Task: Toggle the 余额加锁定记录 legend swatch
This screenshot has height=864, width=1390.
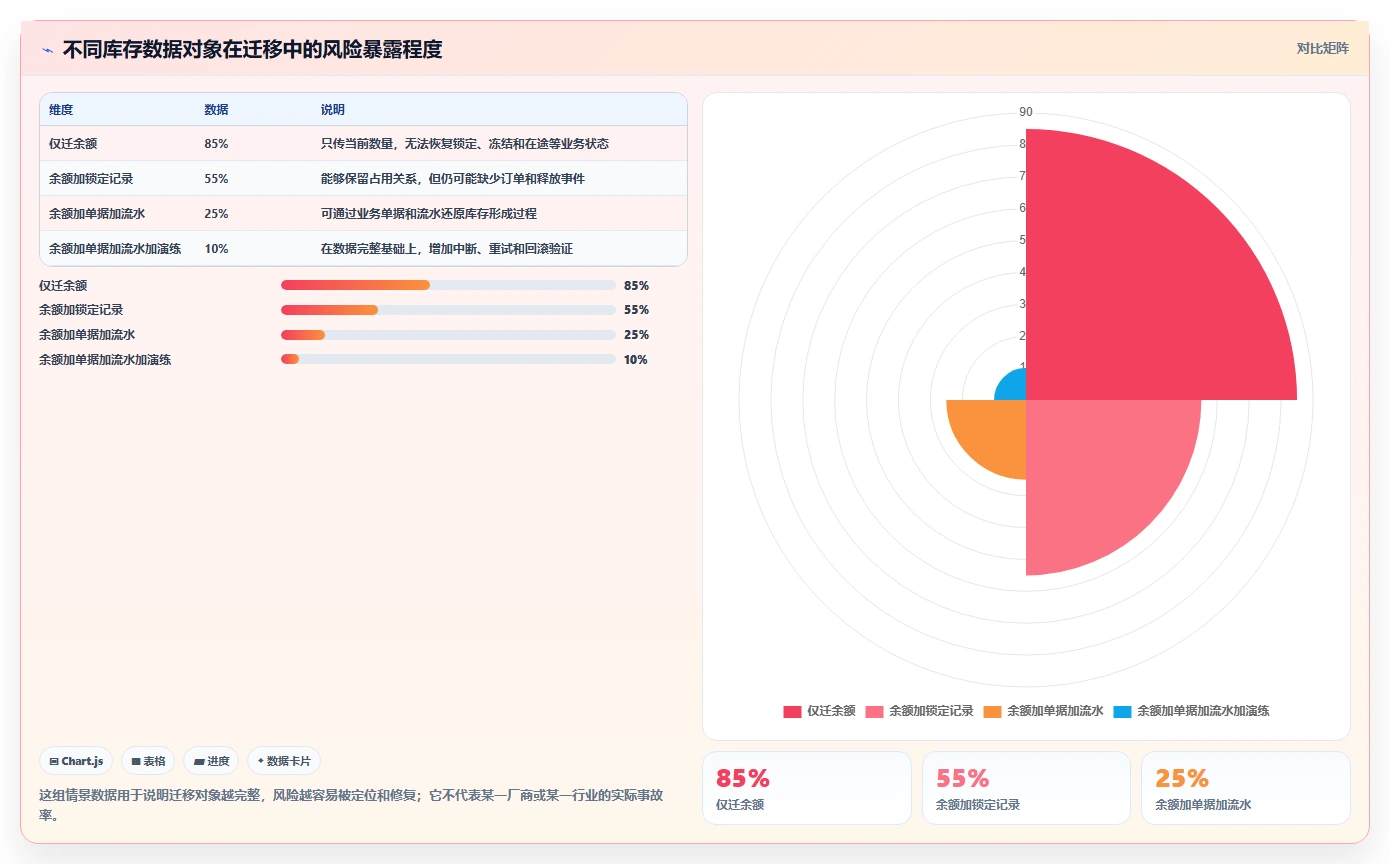Action: (x=874, y=711)
